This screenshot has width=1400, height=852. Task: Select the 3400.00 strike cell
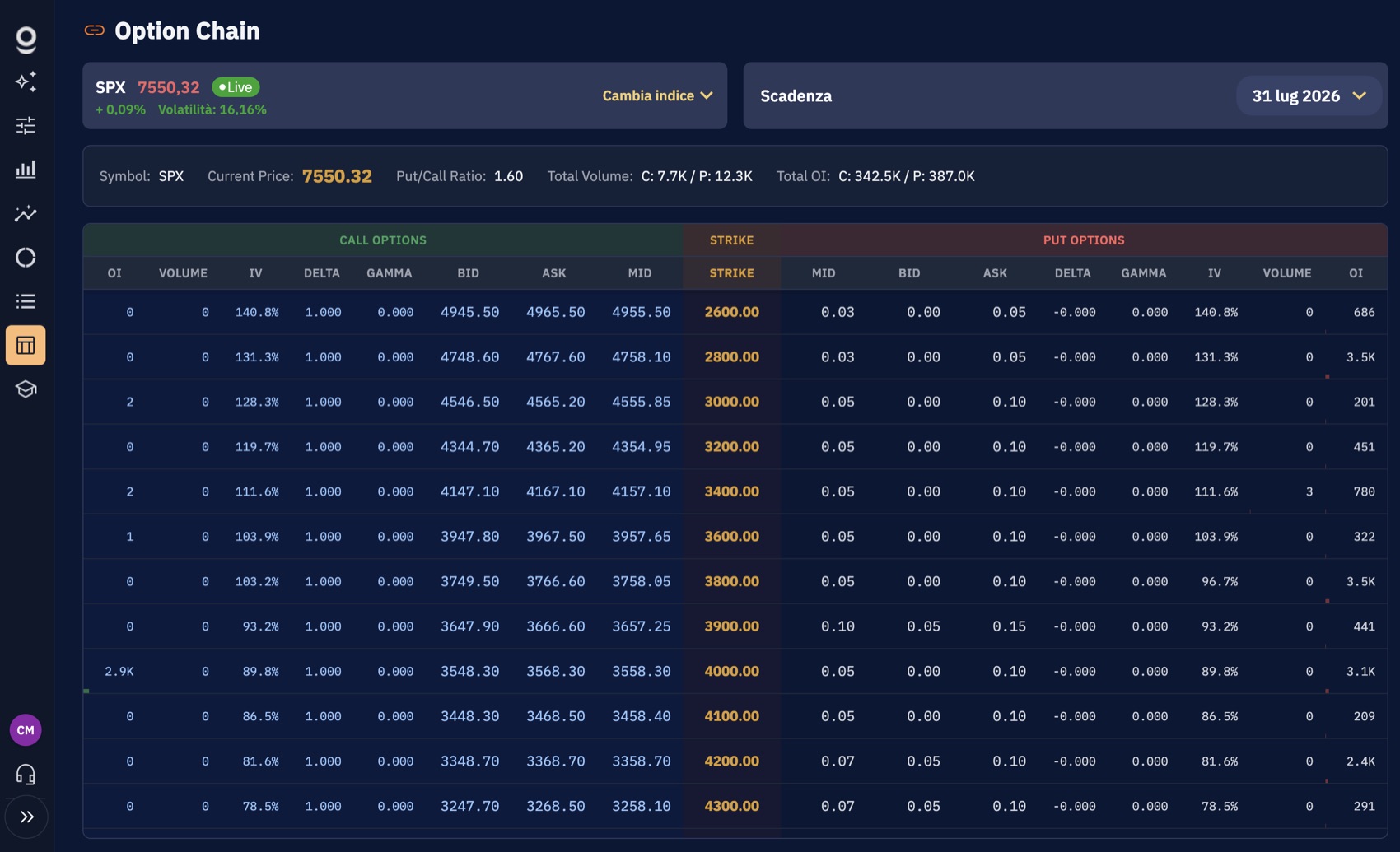[x=732, y=491]
